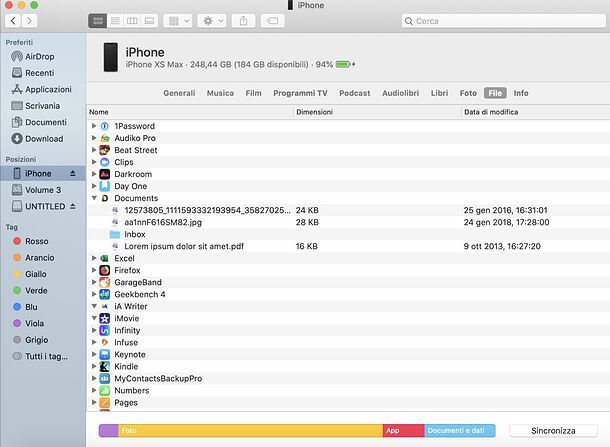Click the Cerca search field
Image resolution: width=610 pixels, height=447 pixels.
click(503, 21)
